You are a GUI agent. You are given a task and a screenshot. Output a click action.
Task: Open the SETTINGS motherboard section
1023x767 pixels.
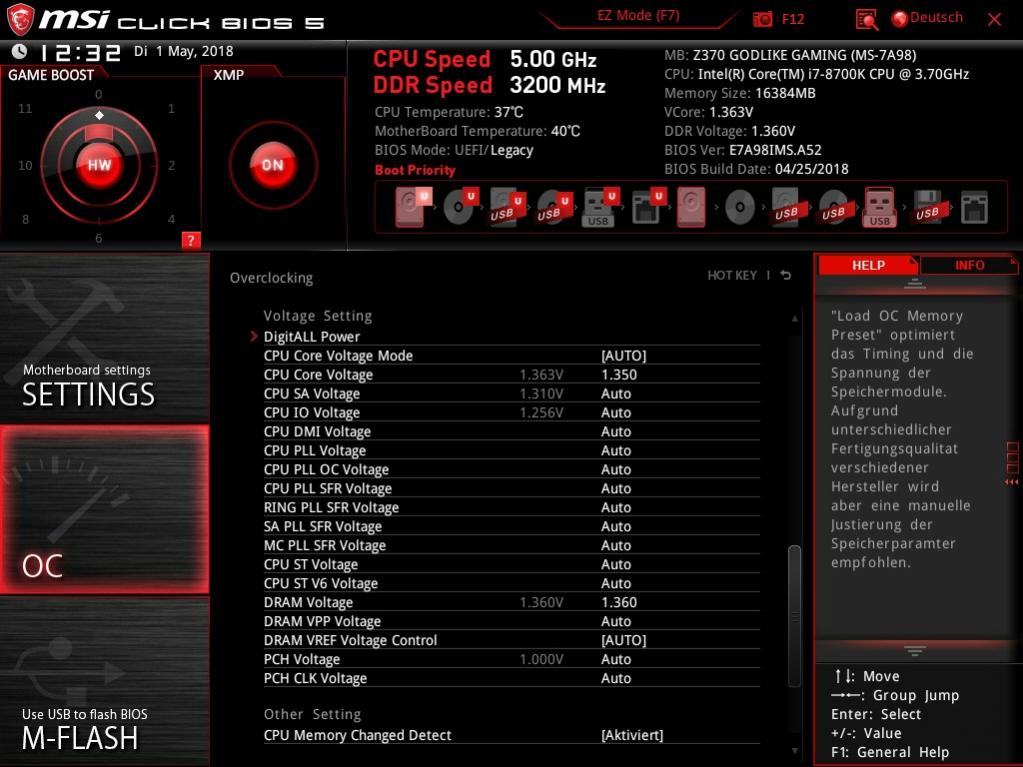click(x=104, y=338)
